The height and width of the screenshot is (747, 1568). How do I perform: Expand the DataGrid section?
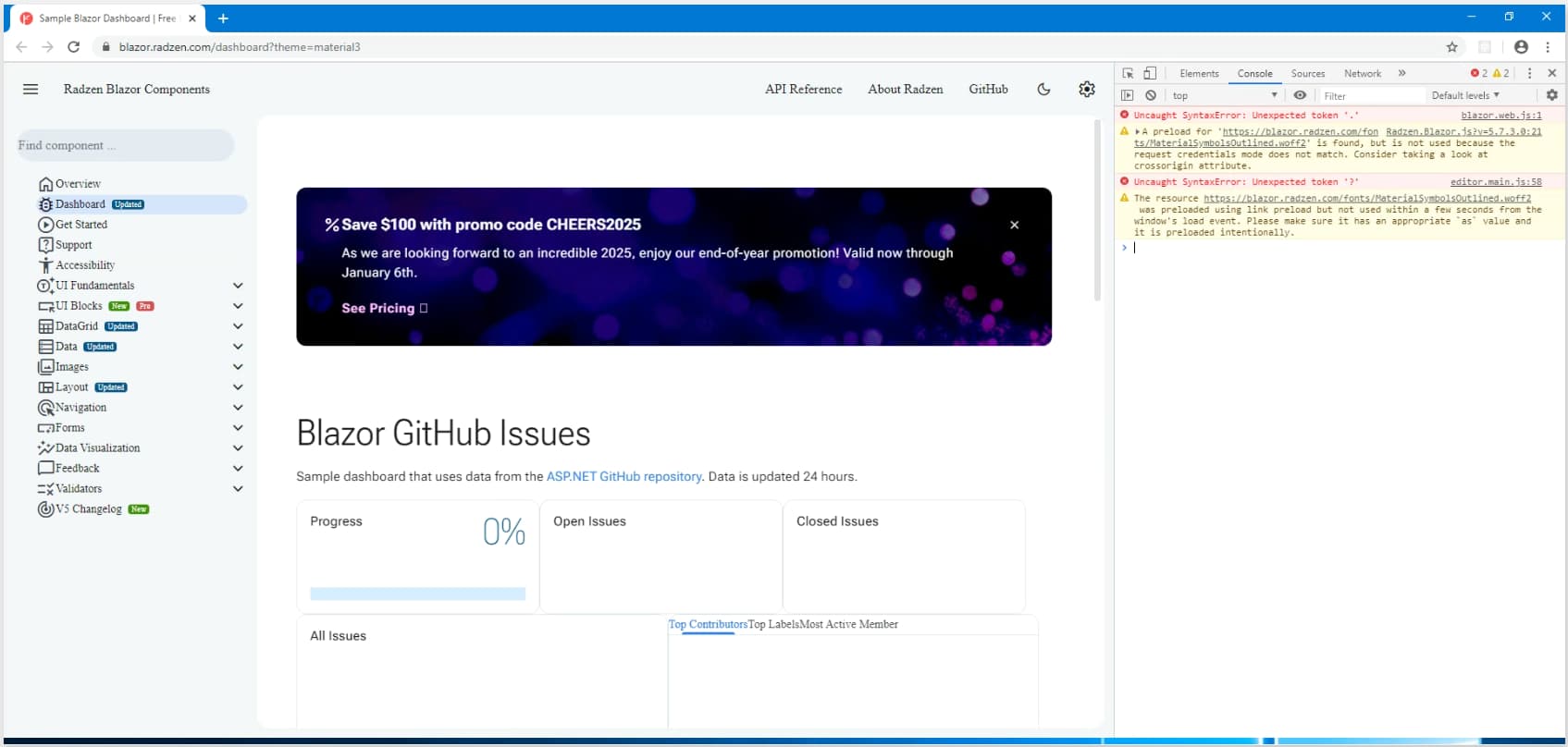coord(238,326)
